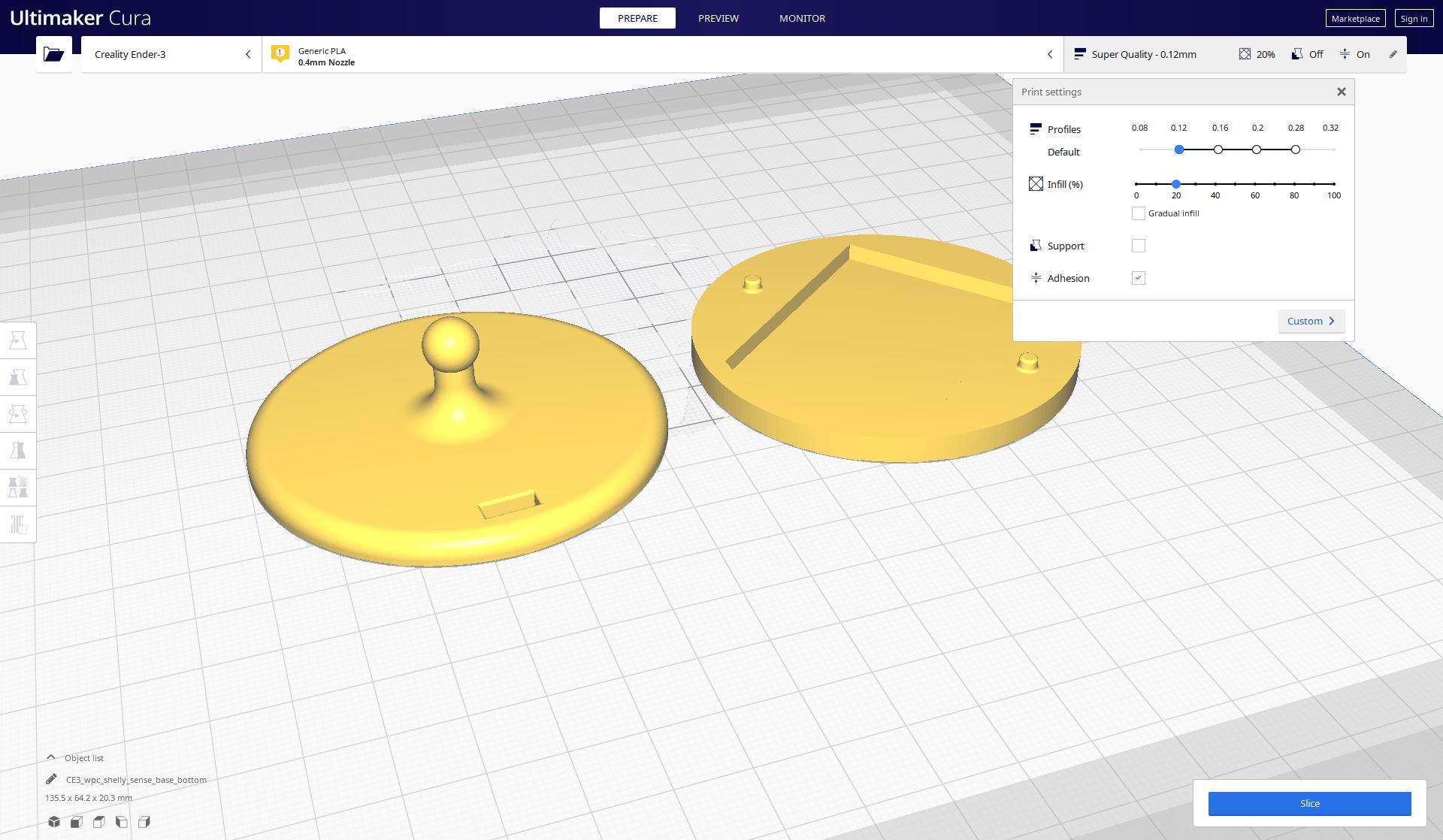
Task: Click the Slice button
Action: (x=1309, y=803)
